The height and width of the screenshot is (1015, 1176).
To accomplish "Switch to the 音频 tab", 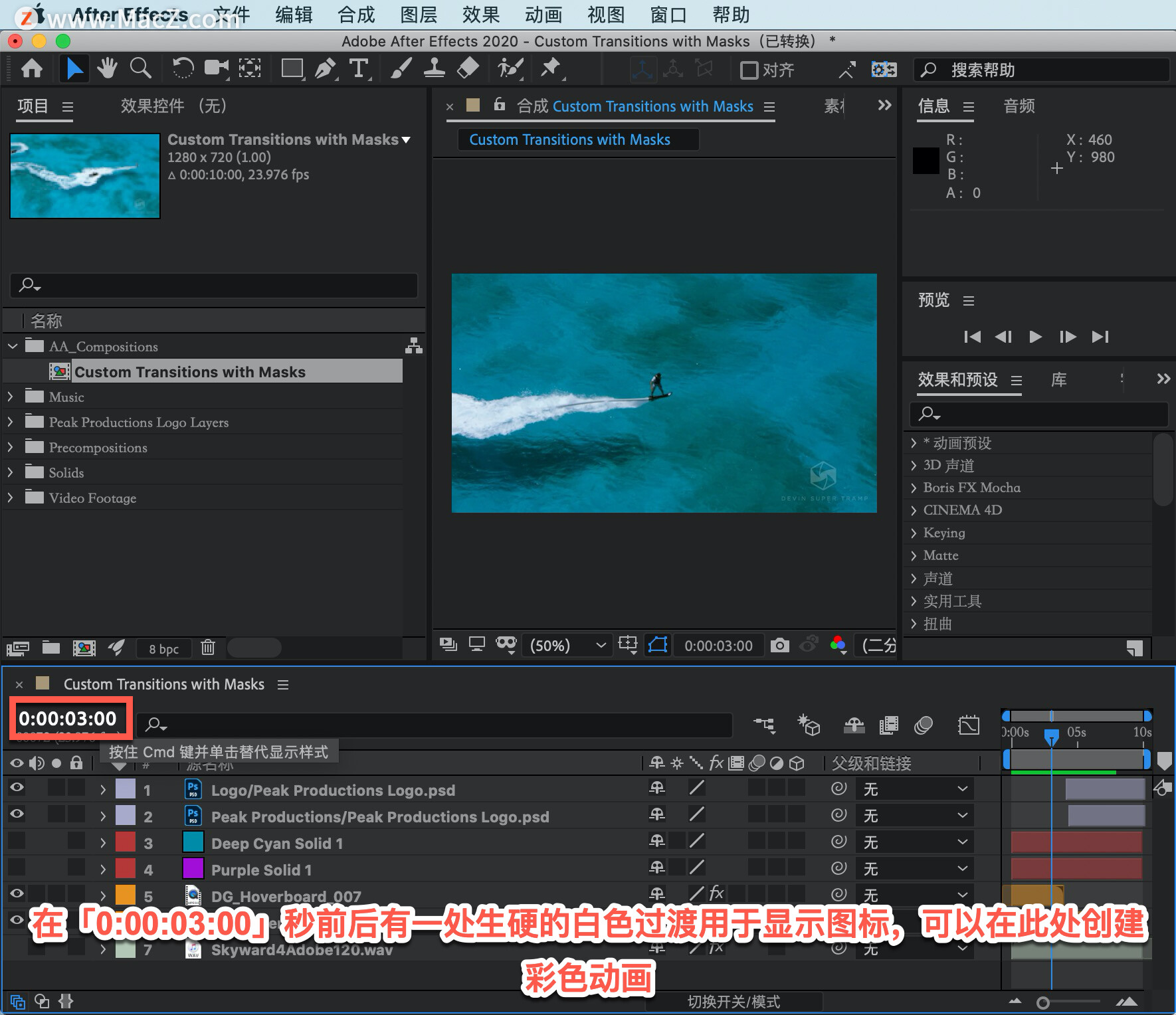I will (x=1019, y=106).
